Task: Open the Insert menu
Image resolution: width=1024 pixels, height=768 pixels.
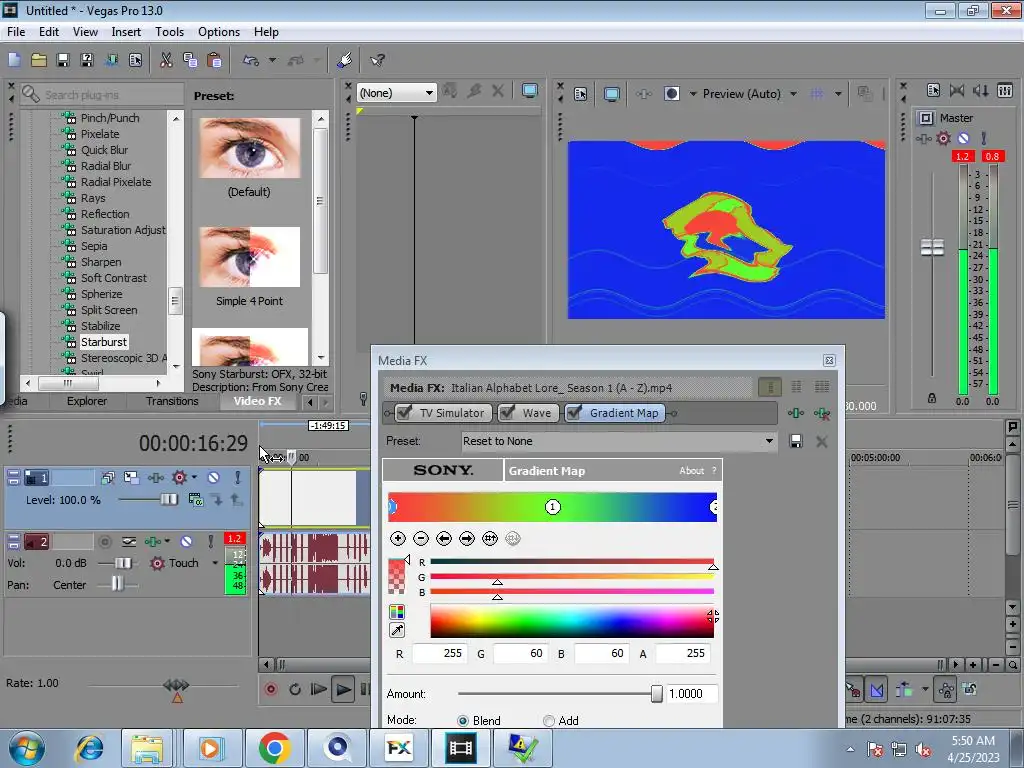Action: pyautogui.click(x=126, y=31)
